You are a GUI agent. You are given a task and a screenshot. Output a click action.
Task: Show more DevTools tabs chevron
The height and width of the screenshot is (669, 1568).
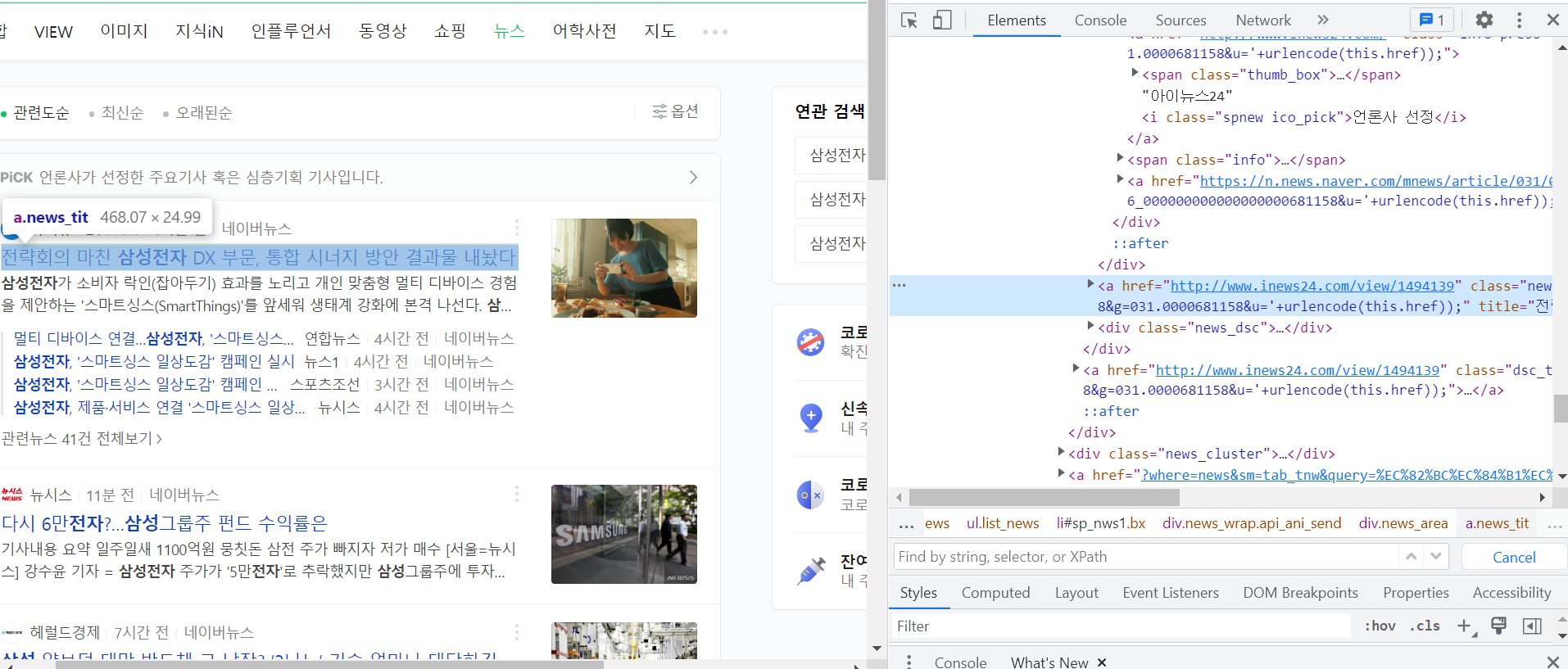click(1323, 20)
